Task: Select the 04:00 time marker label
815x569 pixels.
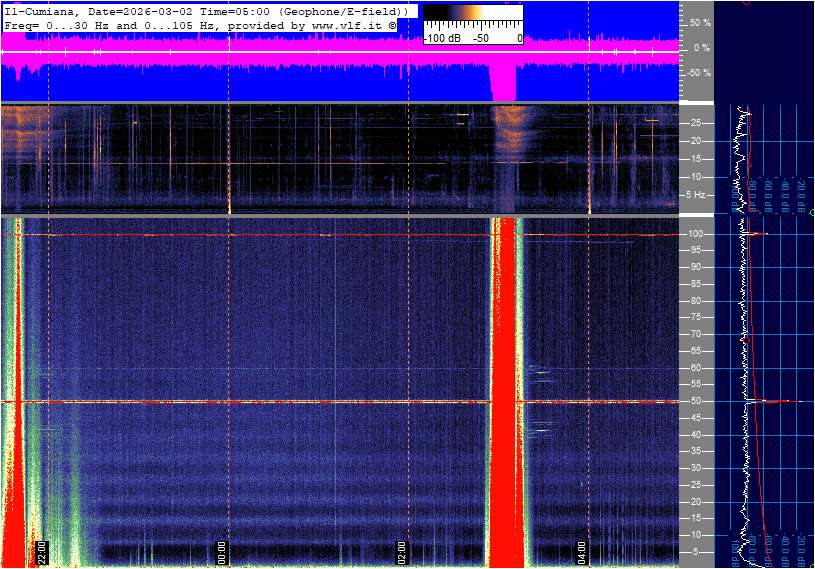Action: [x=582, y=553]
